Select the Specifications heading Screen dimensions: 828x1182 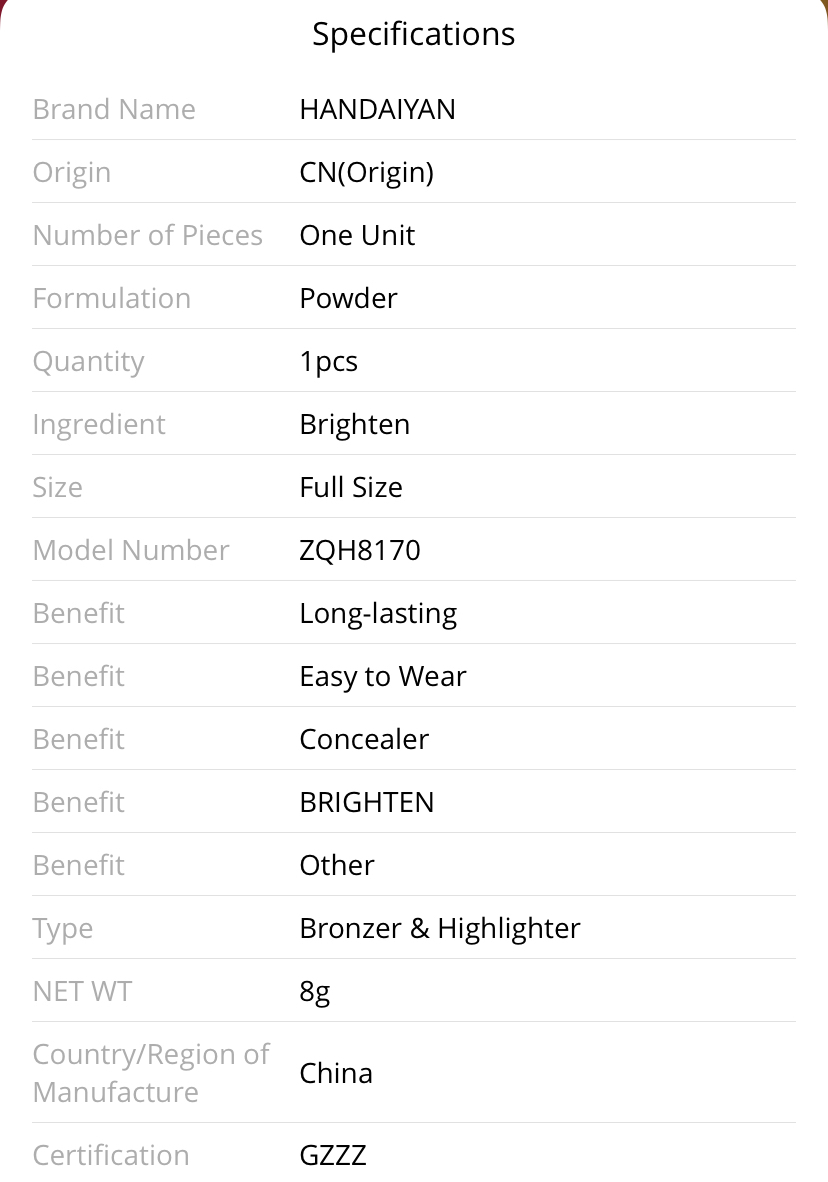pyautogui.click(x=413, y=35)
